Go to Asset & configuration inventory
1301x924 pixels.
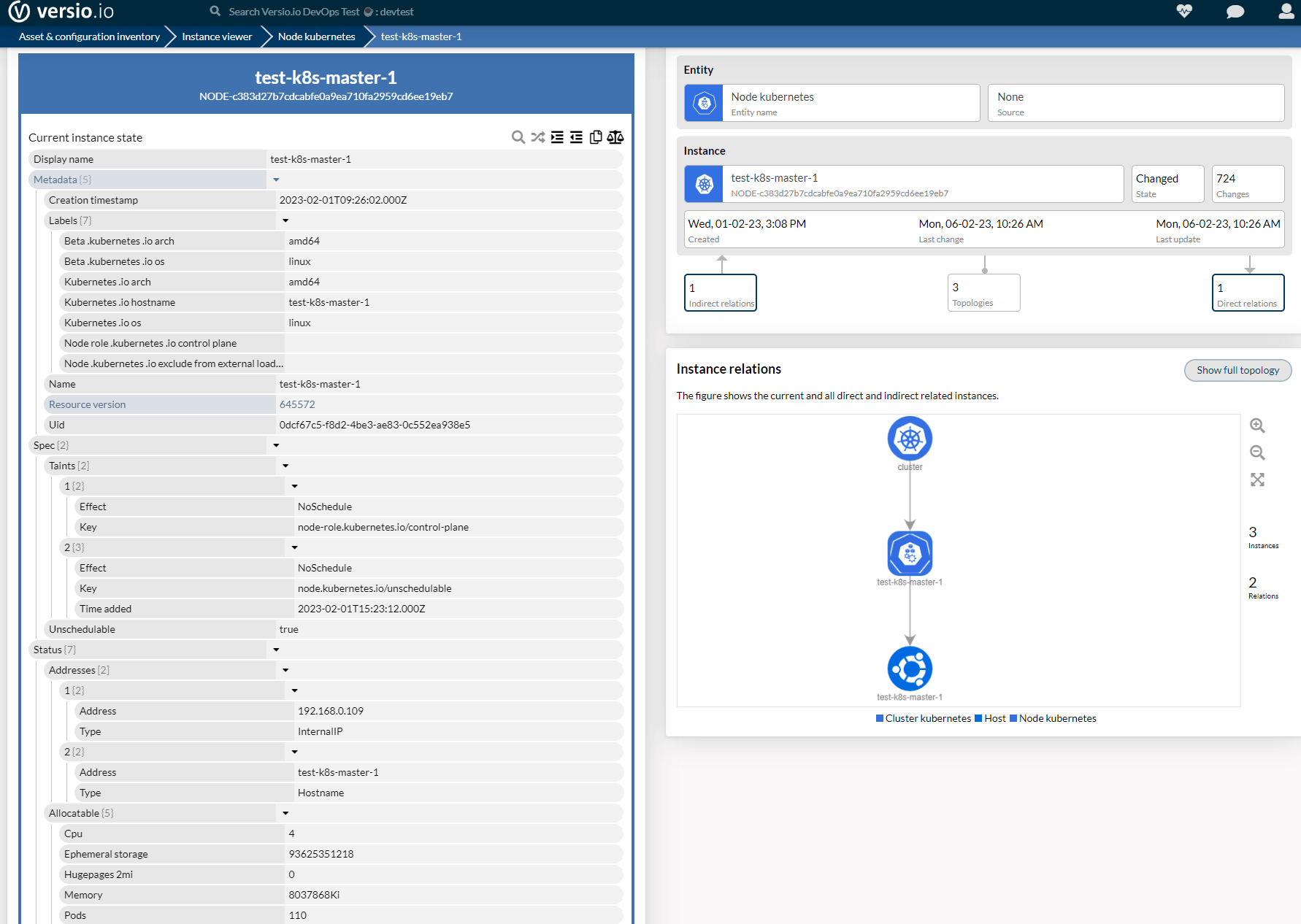click(x=88, y=36)
